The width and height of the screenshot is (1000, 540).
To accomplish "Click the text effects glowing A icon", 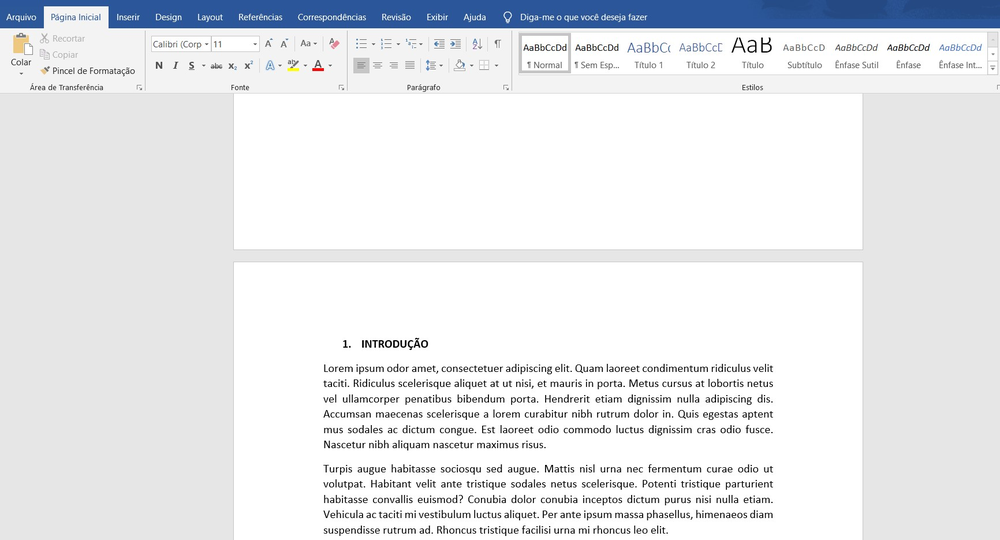I will point(270,65).
